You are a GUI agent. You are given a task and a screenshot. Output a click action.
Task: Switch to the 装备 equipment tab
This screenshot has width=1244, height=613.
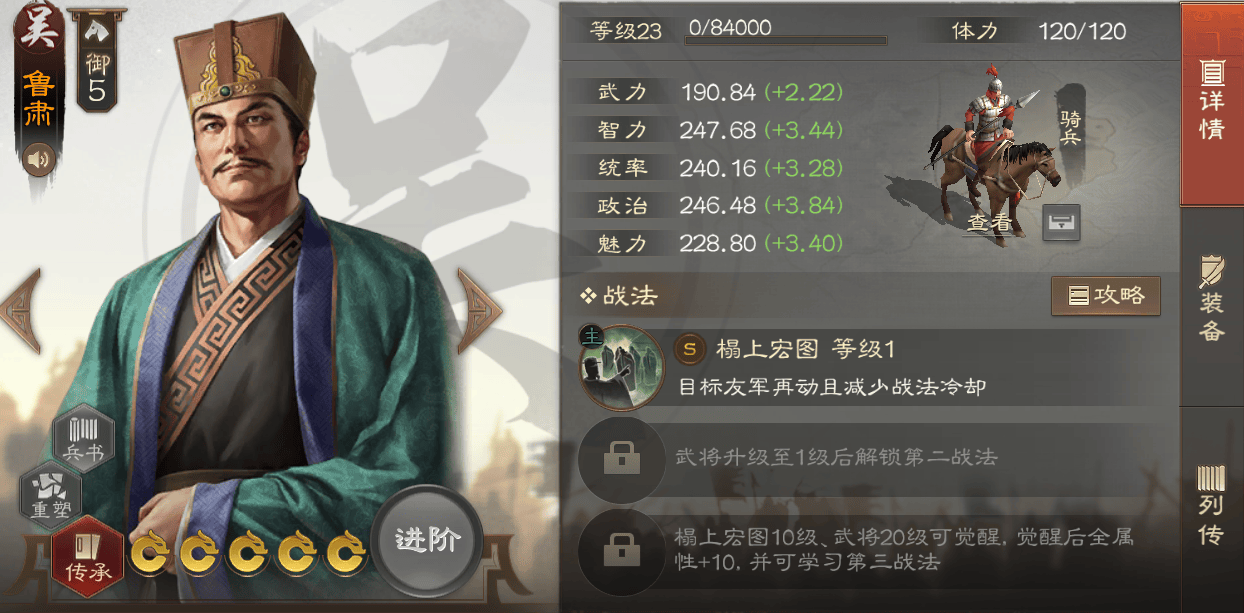[1211, 300]
